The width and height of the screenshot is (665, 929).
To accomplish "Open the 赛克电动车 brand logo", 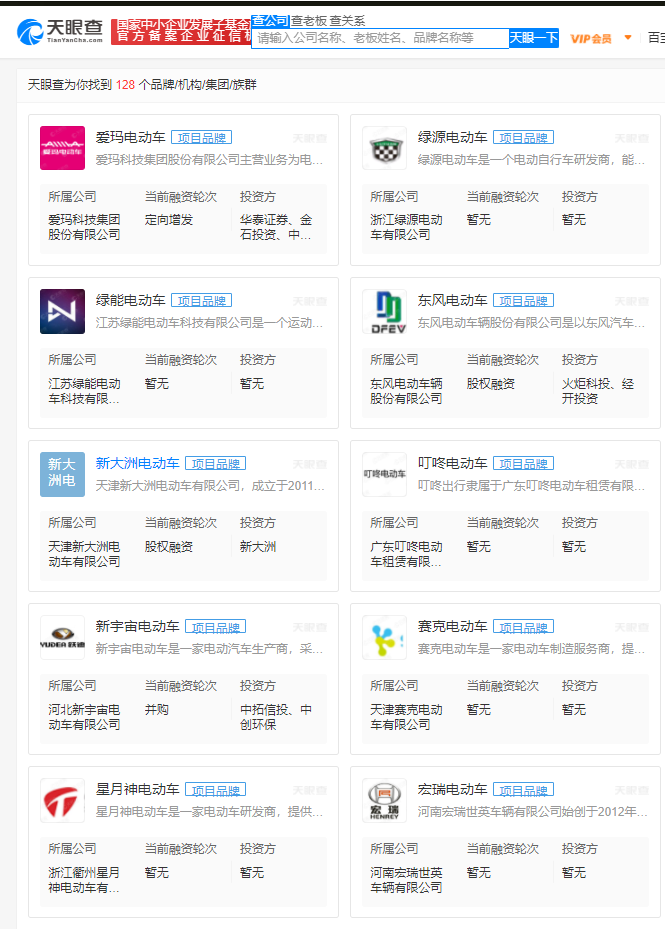I will coord(384,638).
